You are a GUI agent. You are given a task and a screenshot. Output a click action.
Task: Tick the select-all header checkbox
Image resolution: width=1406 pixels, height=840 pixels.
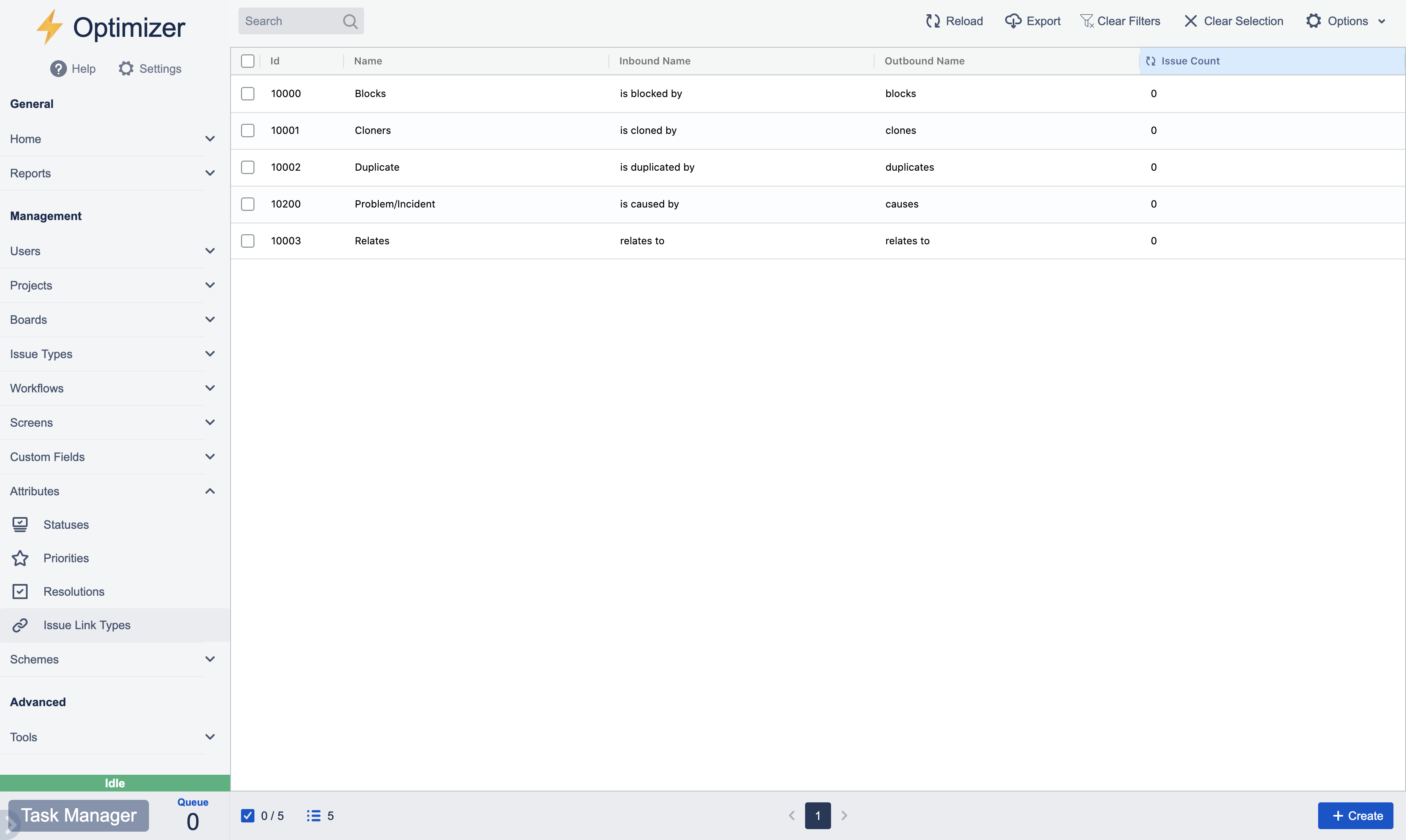tap(248, 61)
